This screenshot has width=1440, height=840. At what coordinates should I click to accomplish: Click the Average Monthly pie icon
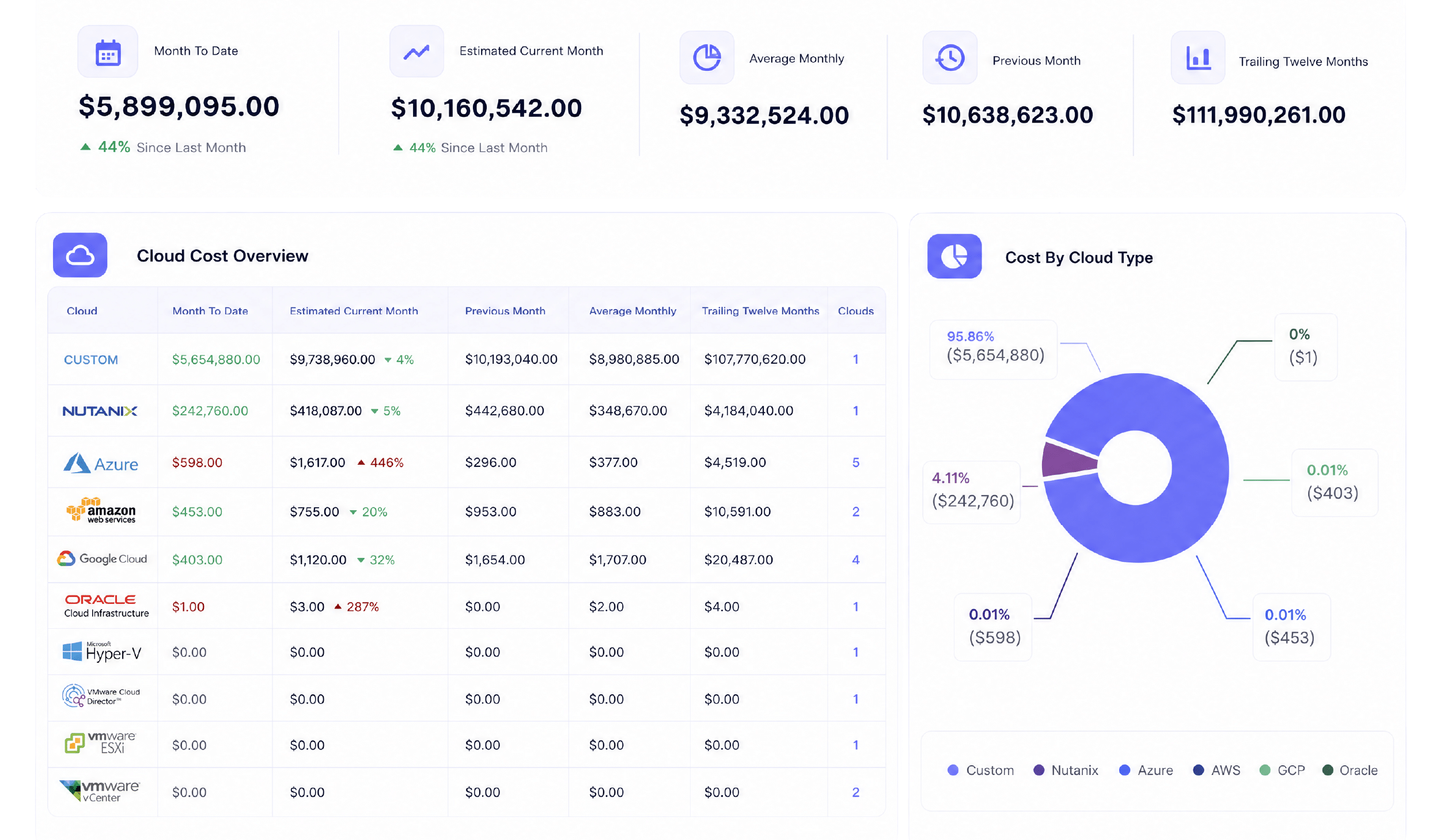(707, 58)
